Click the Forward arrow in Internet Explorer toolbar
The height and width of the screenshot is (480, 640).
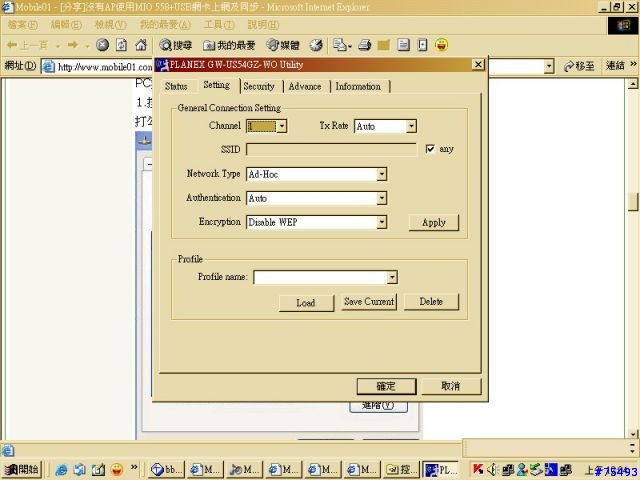tap(73, 45)
